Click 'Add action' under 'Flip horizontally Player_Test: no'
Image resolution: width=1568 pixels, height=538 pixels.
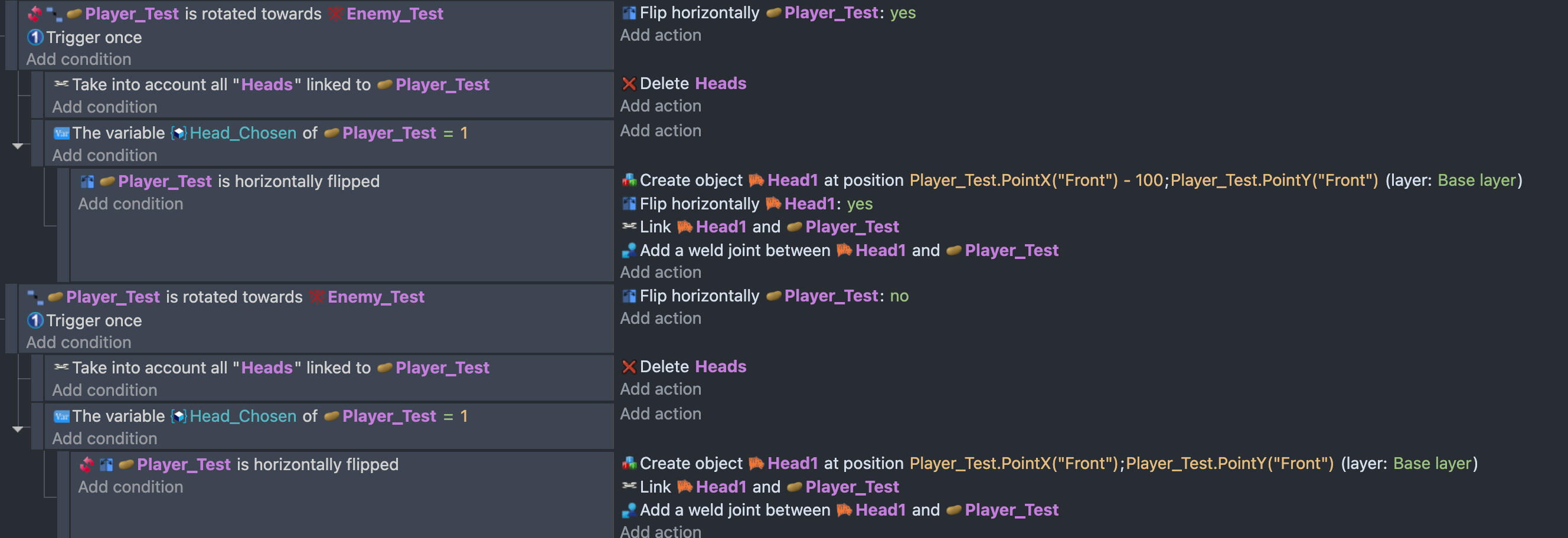point(661,319)
